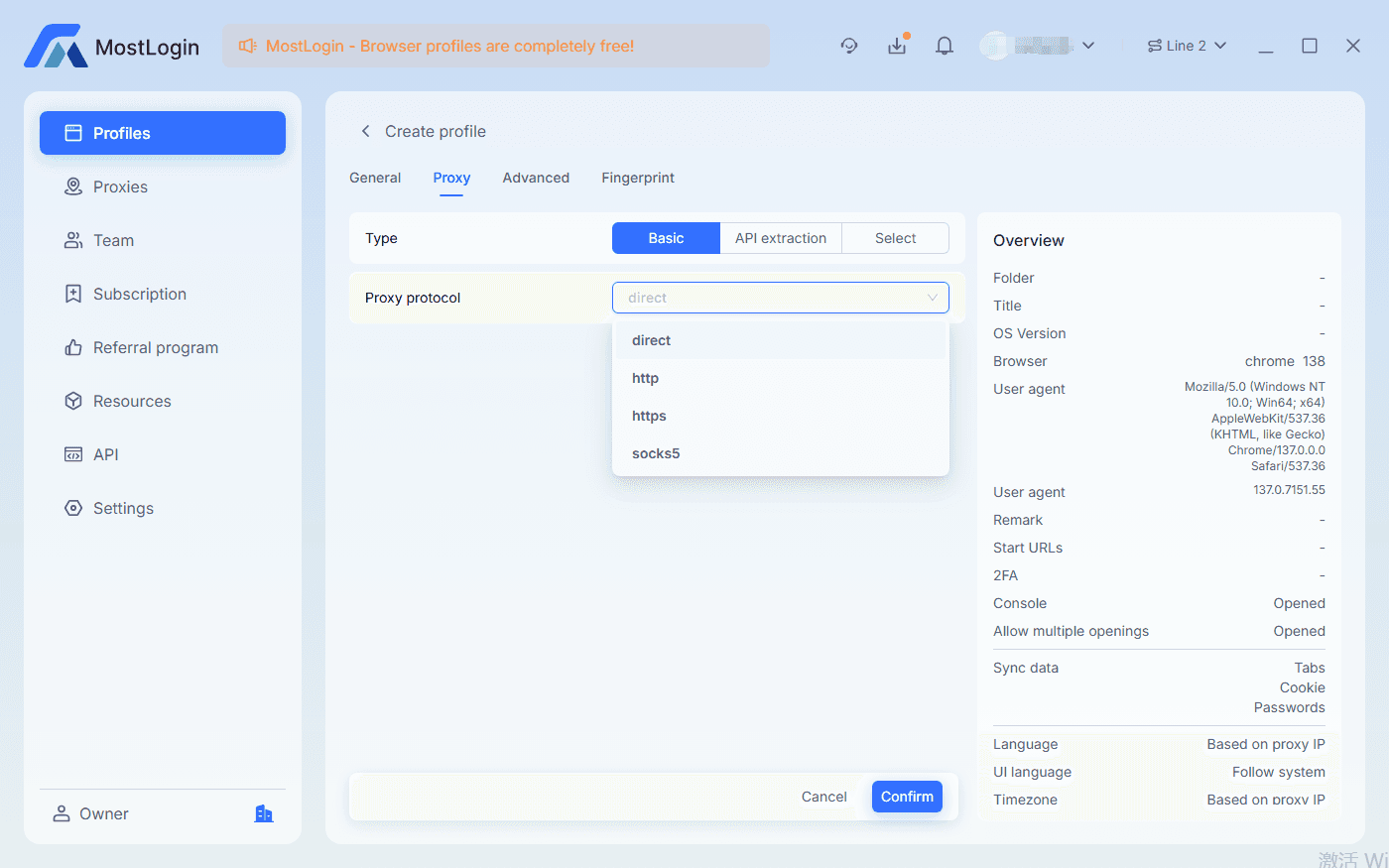Image resolution: width=1389 pixels, height=868 pixels.
Task: Open Resources from the sidebar
Action: click(132, 401)
